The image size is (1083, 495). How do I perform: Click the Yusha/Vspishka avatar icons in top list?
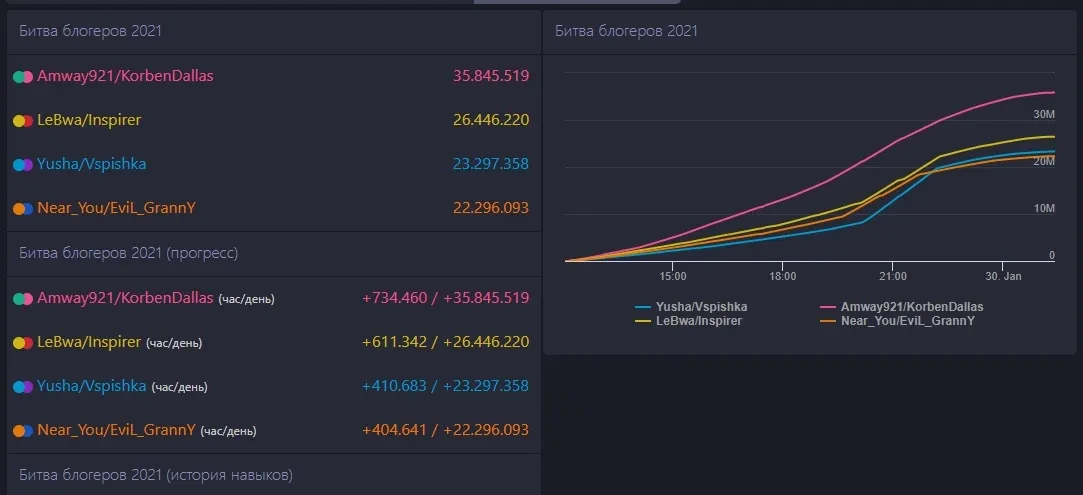(23, 165)
